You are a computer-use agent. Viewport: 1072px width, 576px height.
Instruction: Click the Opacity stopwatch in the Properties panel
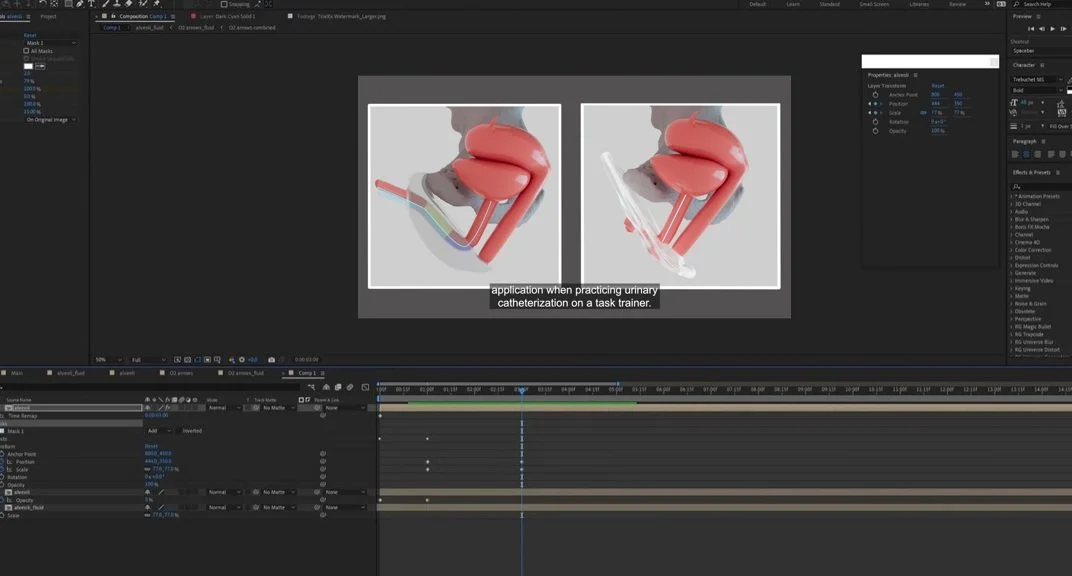tap(875, 131)
